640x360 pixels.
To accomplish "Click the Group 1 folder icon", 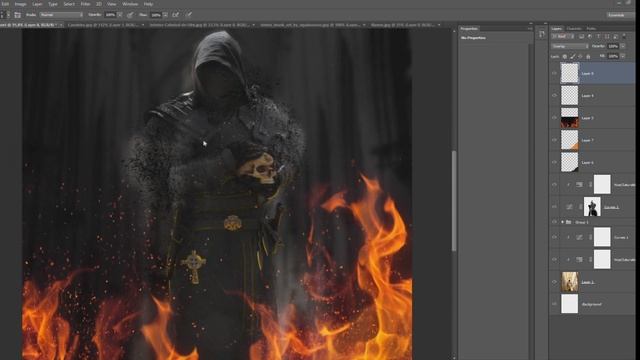I will [569, 222].
